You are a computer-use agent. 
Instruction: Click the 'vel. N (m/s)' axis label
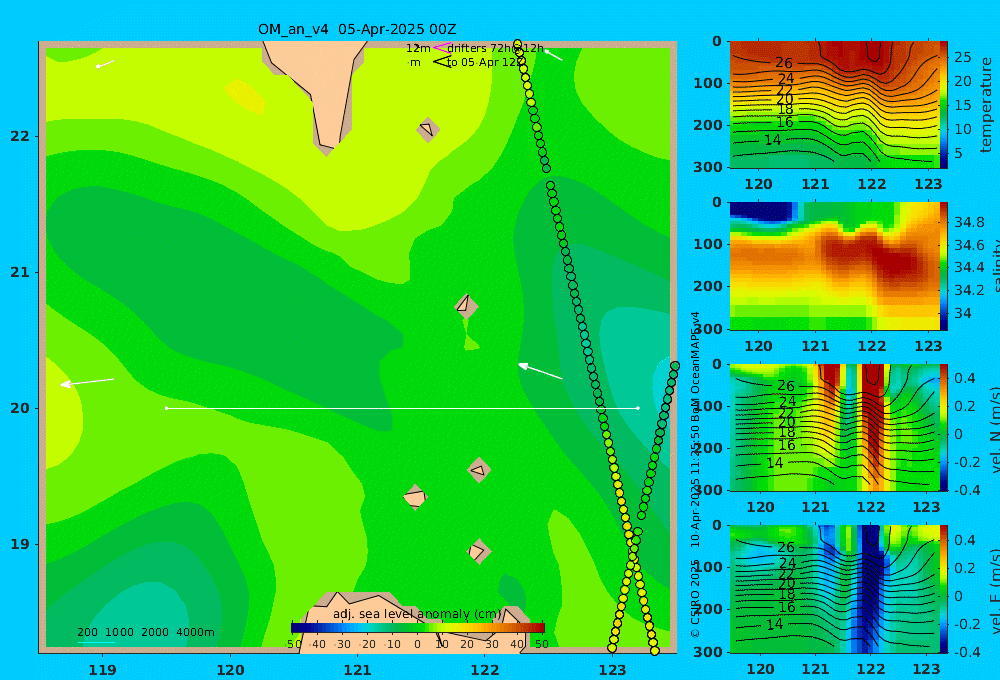point(995,429)
